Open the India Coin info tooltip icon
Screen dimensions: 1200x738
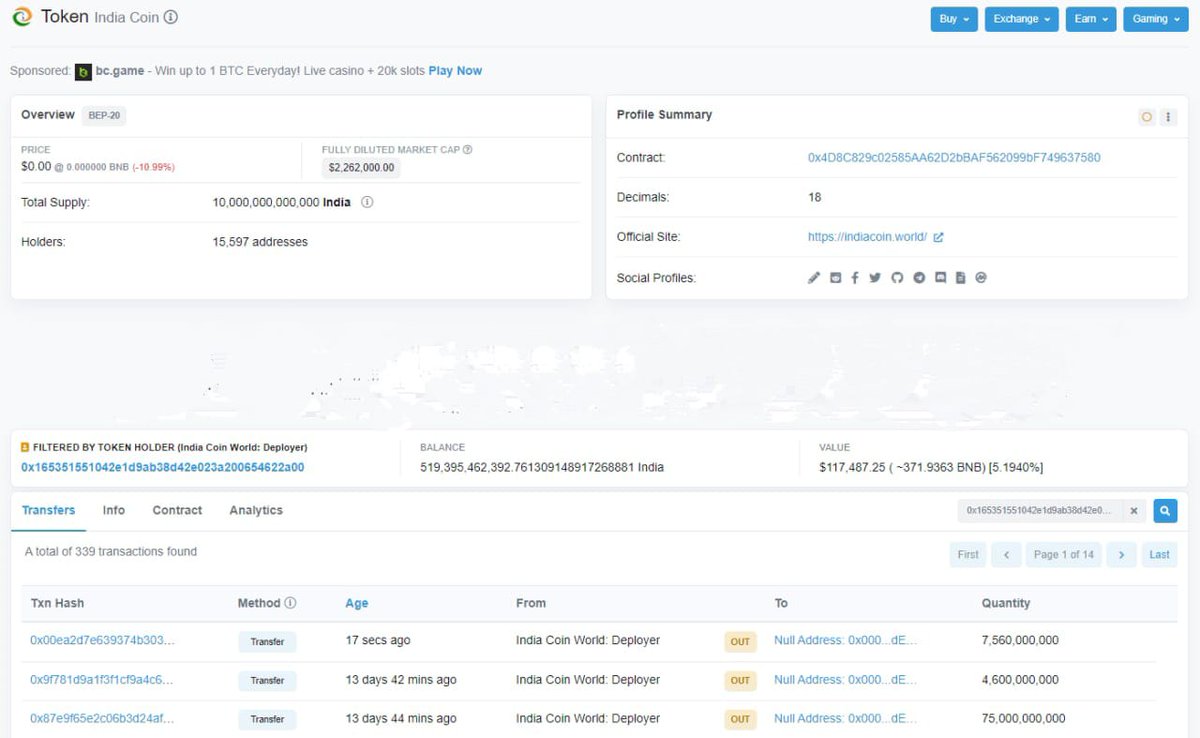[171, 18]
